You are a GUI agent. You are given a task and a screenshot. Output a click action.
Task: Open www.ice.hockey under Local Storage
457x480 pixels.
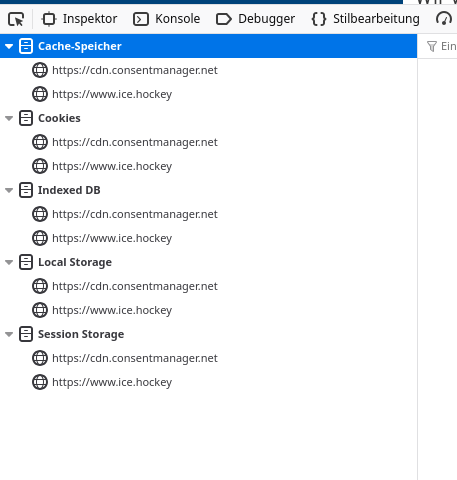pos(112,310)
